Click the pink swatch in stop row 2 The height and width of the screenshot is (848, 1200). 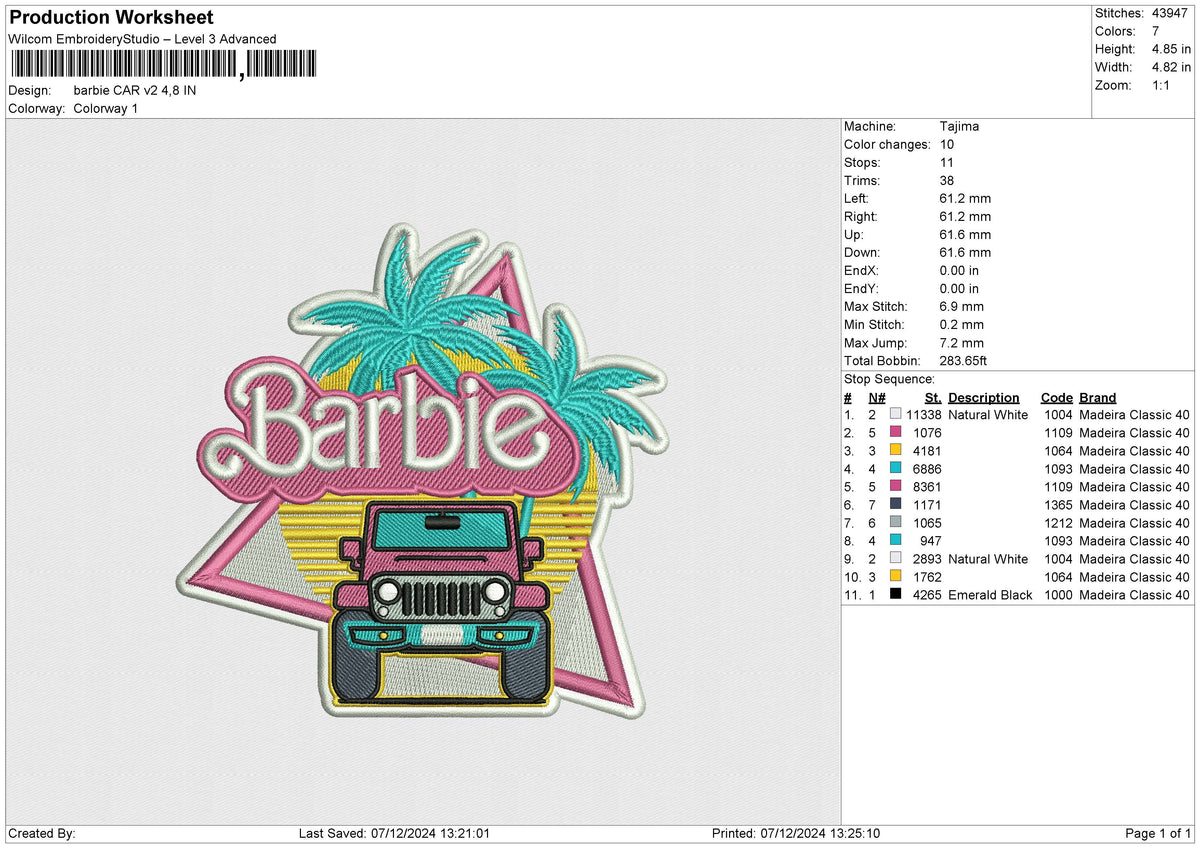(x=895, y=432)
